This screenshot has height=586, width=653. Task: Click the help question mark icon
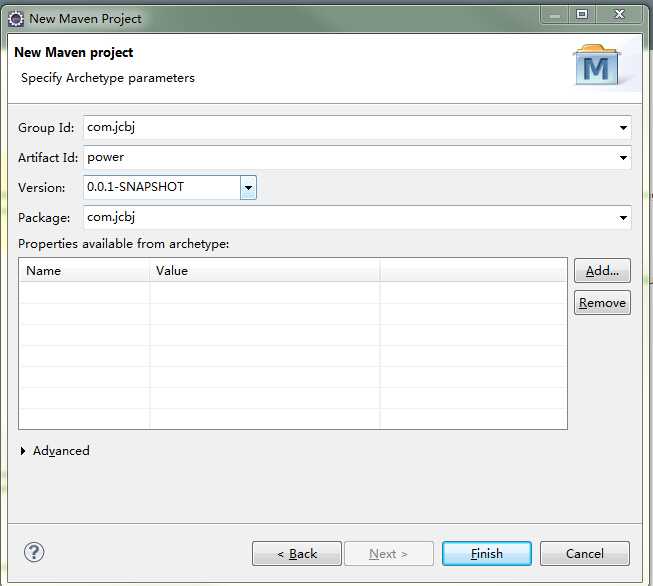(34, 553)
